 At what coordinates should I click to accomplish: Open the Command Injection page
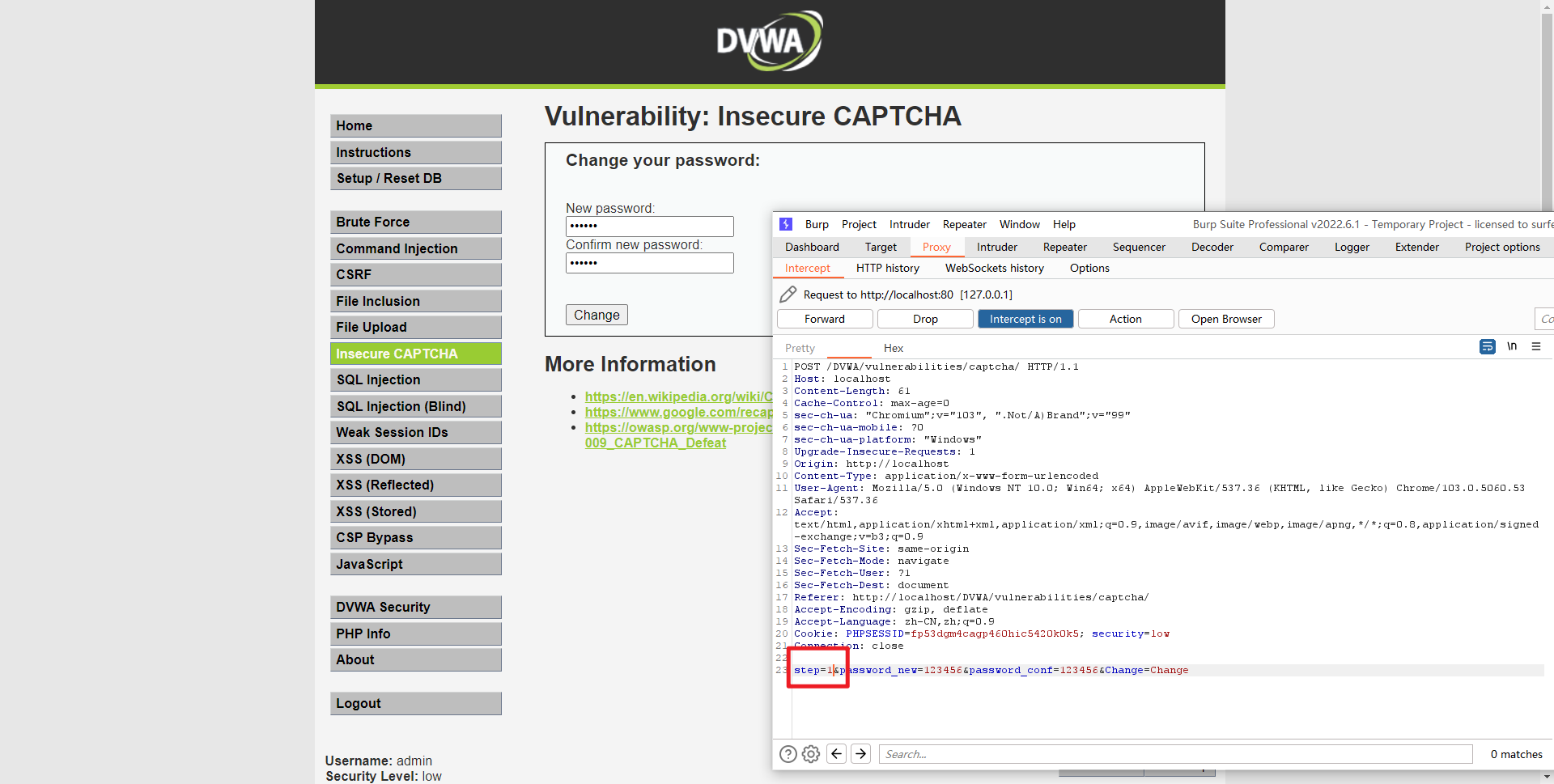point(416,248)
